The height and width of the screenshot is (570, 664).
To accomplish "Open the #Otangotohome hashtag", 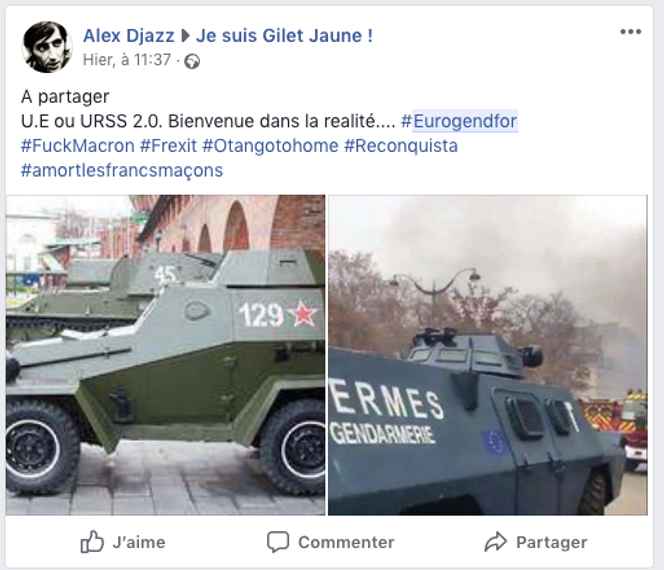I will pos(270,146).
